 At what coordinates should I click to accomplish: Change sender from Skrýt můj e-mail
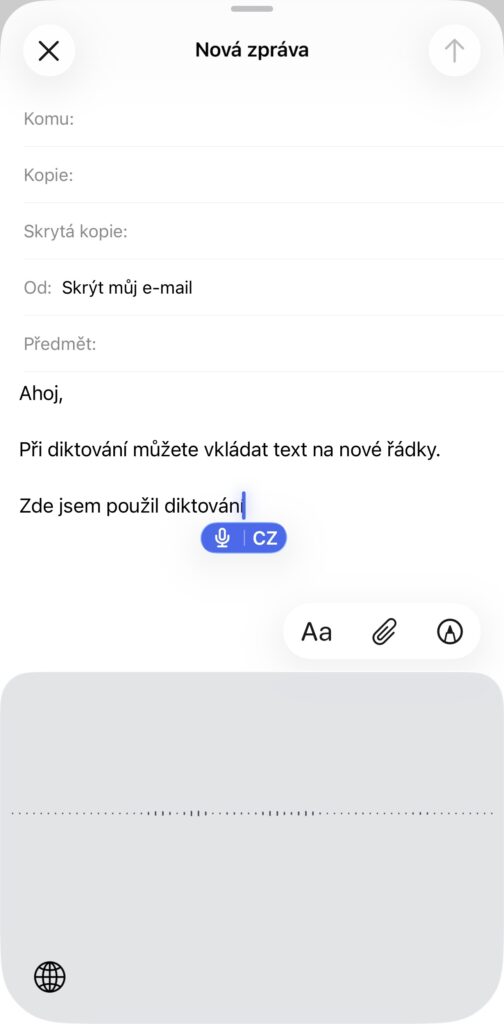tap(127, 287)
